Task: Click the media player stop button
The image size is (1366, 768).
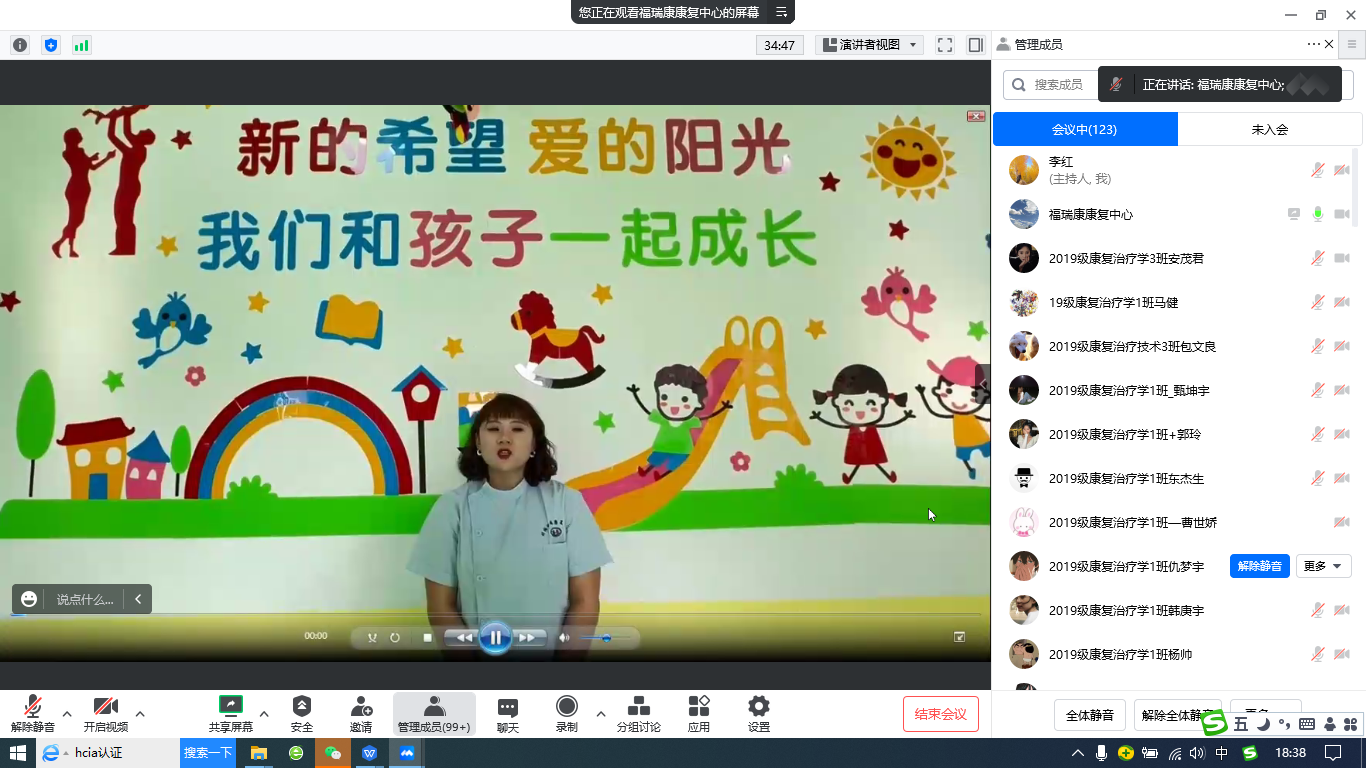Action: (x=427, y=637)
